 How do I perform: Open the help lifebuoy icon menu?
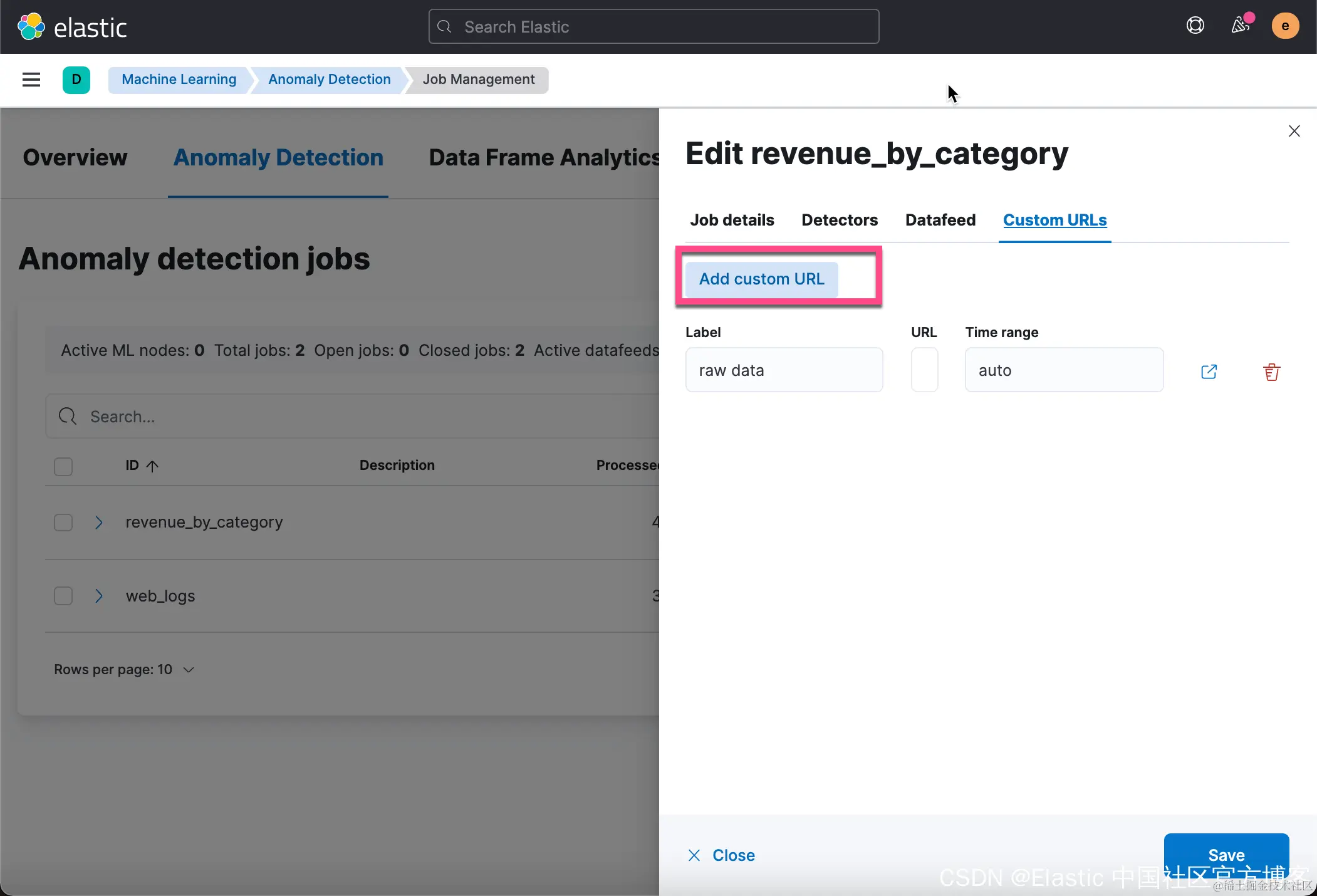coord(1195,26)
